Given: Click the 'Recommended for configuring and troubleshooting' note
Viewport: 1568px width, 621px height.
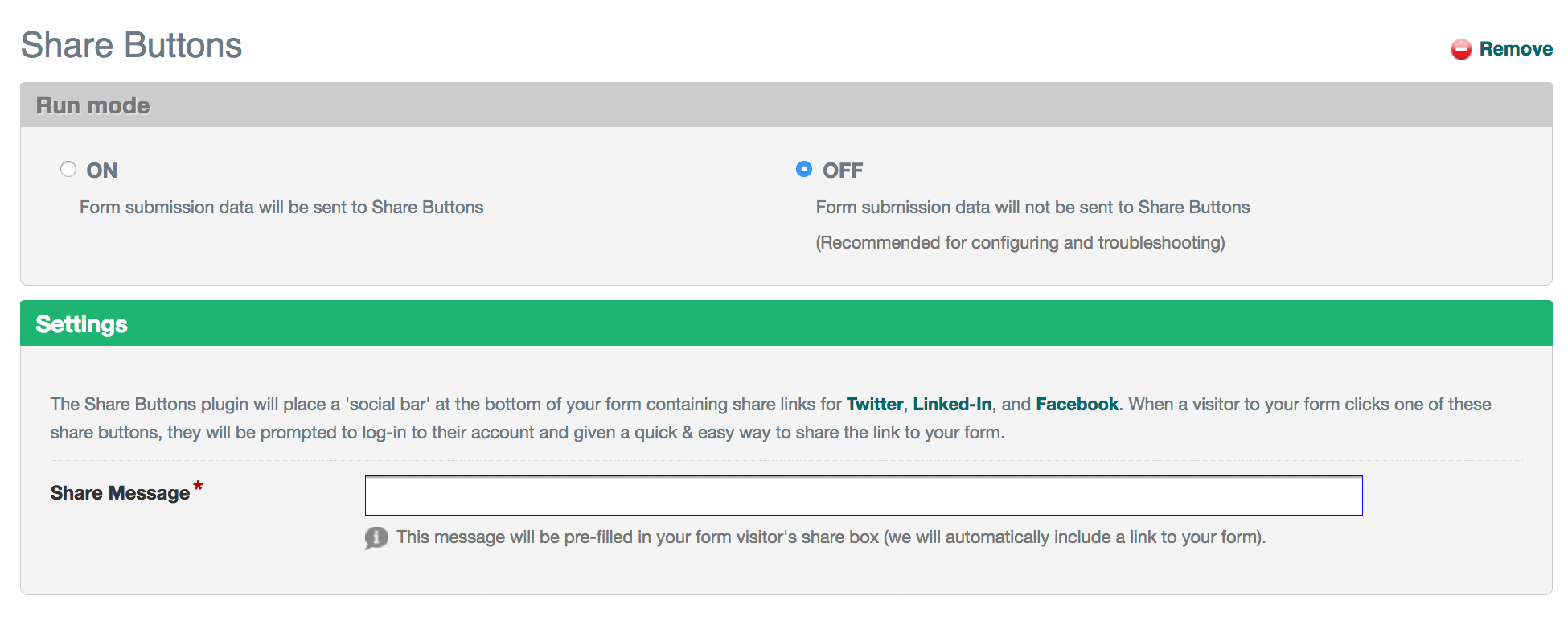Looking at the screenshot, I should (1020, 243).
